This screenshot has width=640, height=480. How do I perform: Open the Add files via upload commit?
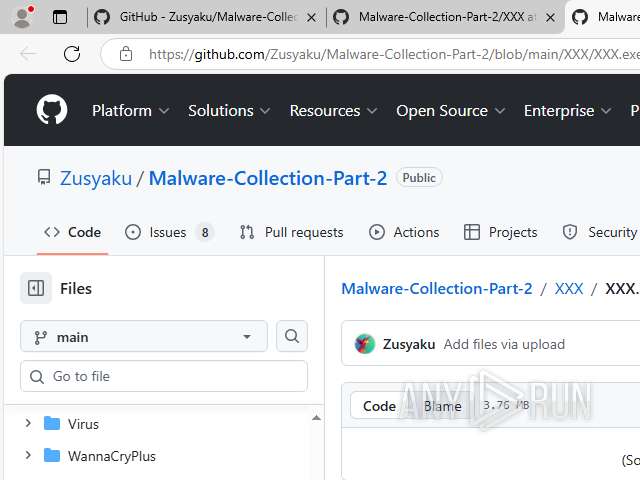[504, 344]
